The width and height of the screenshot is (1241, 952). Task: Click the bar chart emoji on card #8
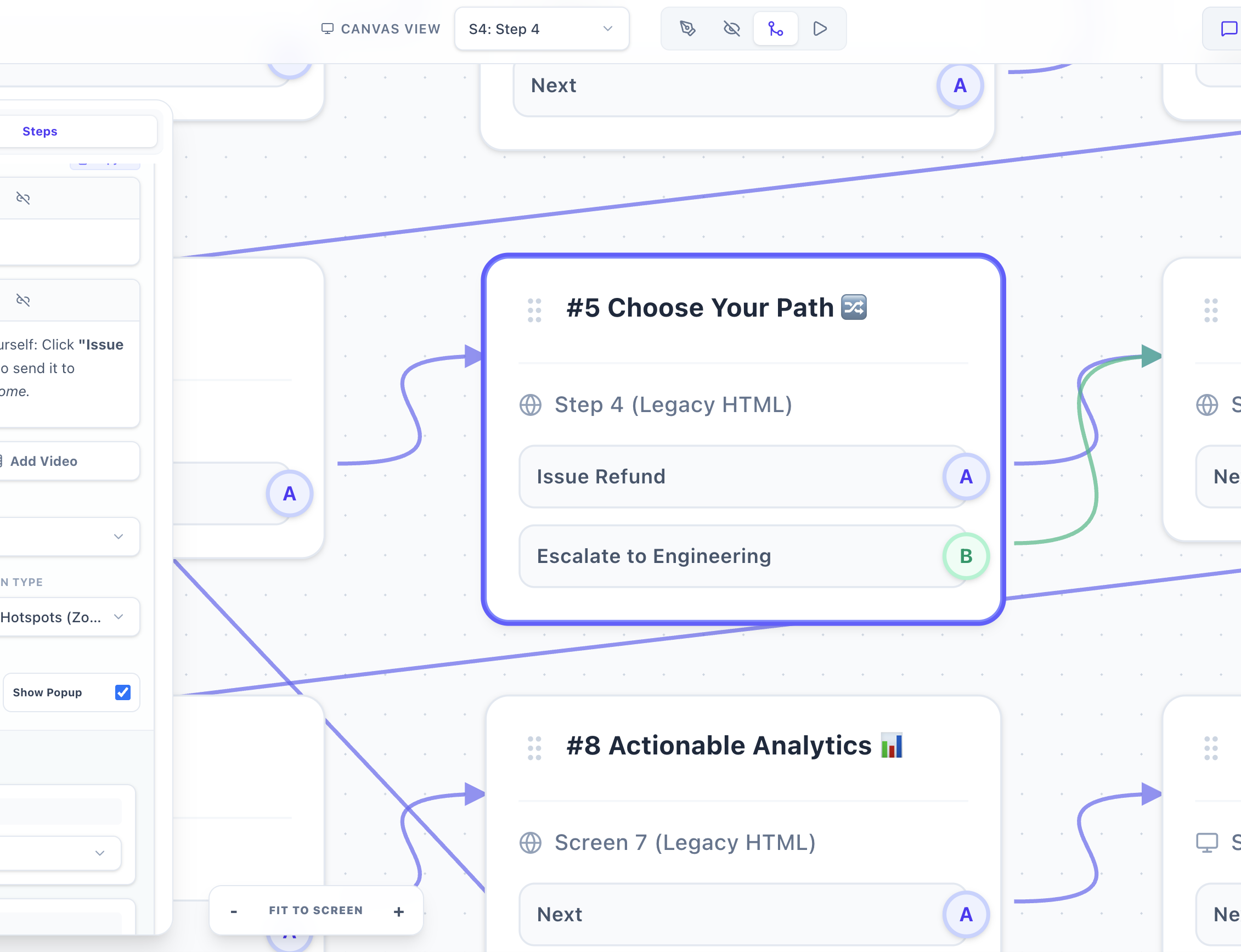pyautogui.click(x=892, y=745)
